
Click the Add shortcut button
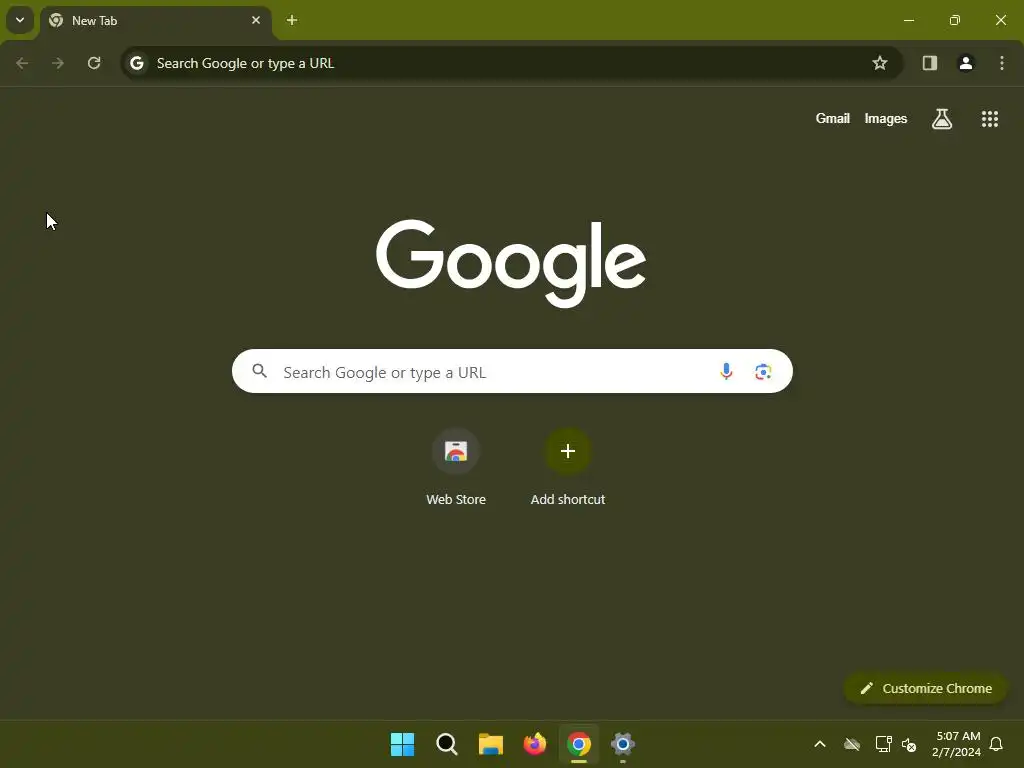point(568,468)
